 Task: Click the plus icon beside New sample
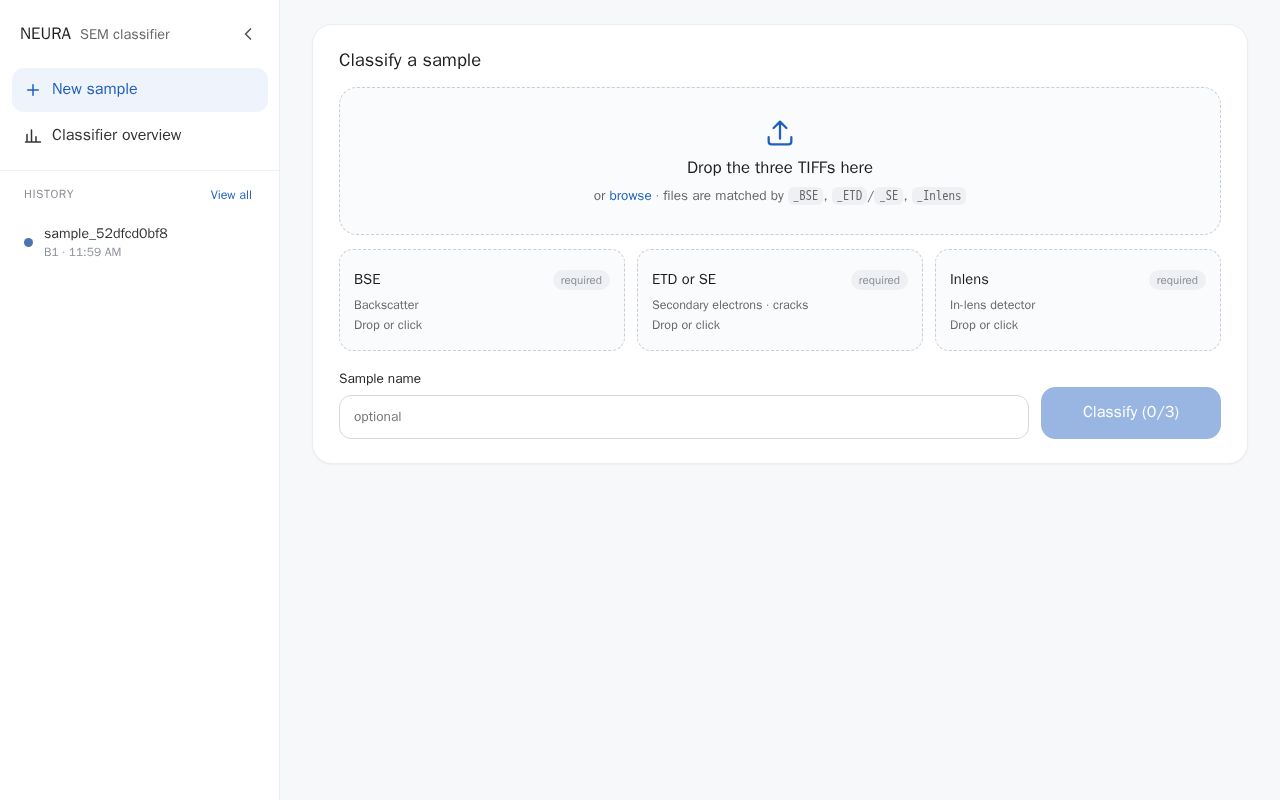pyautogui.click(x=33, y=90)
